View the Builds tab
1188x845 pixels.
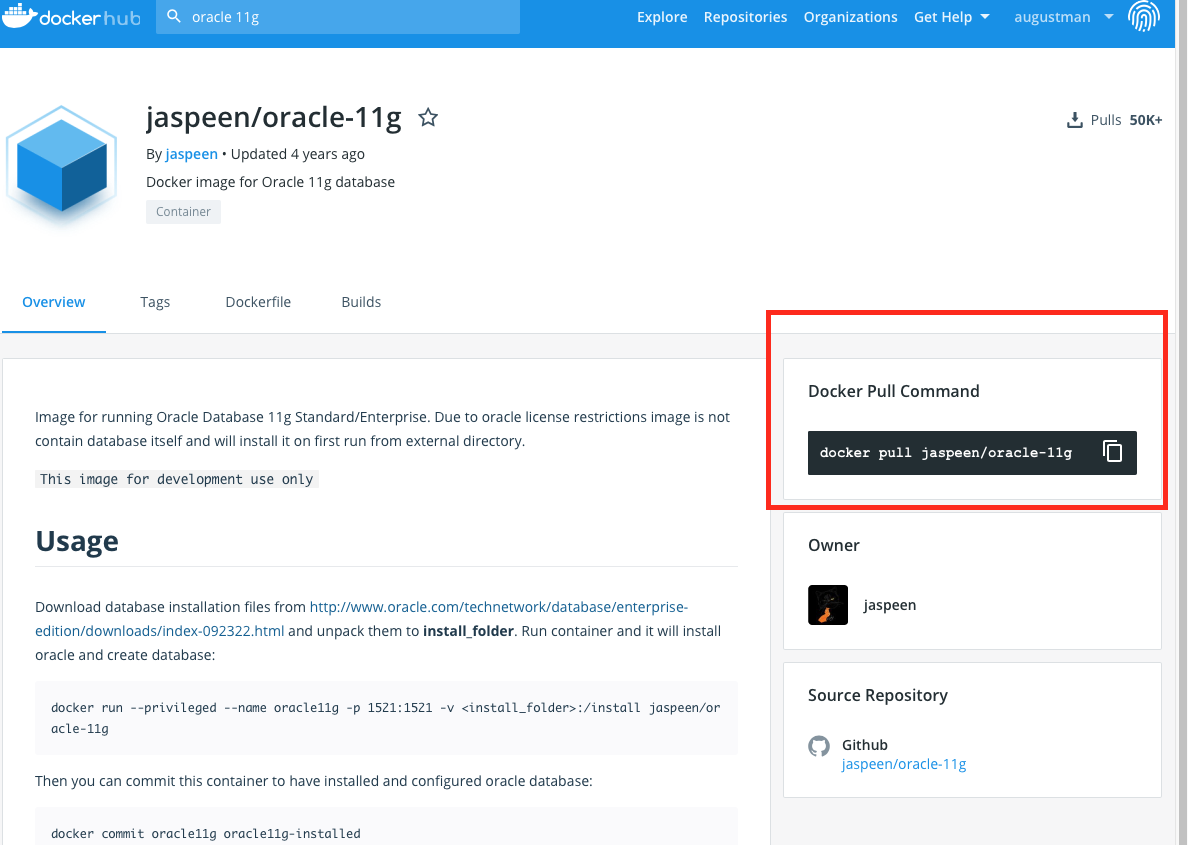tap(361, 302)
